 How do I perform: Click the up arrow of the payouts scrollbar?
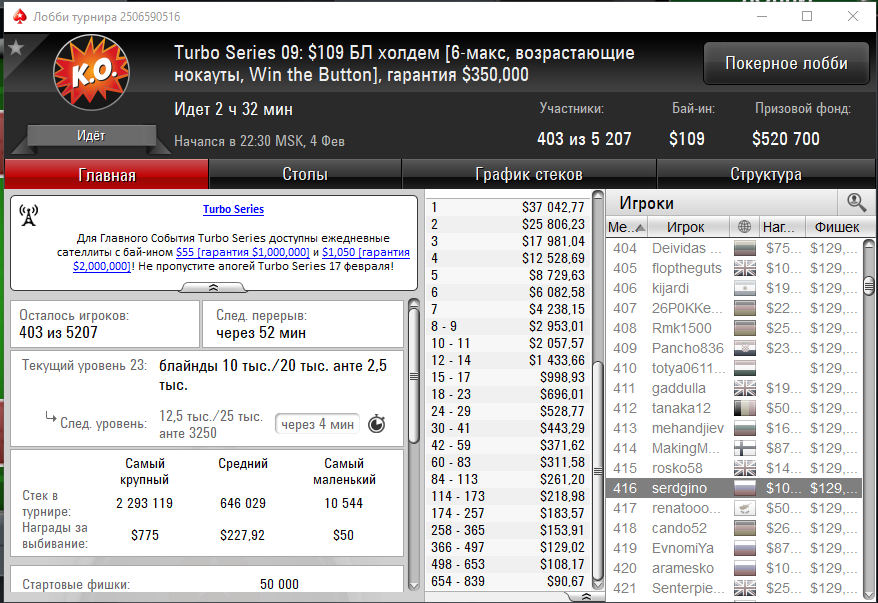pyautogui.click(x=598, y=196)
